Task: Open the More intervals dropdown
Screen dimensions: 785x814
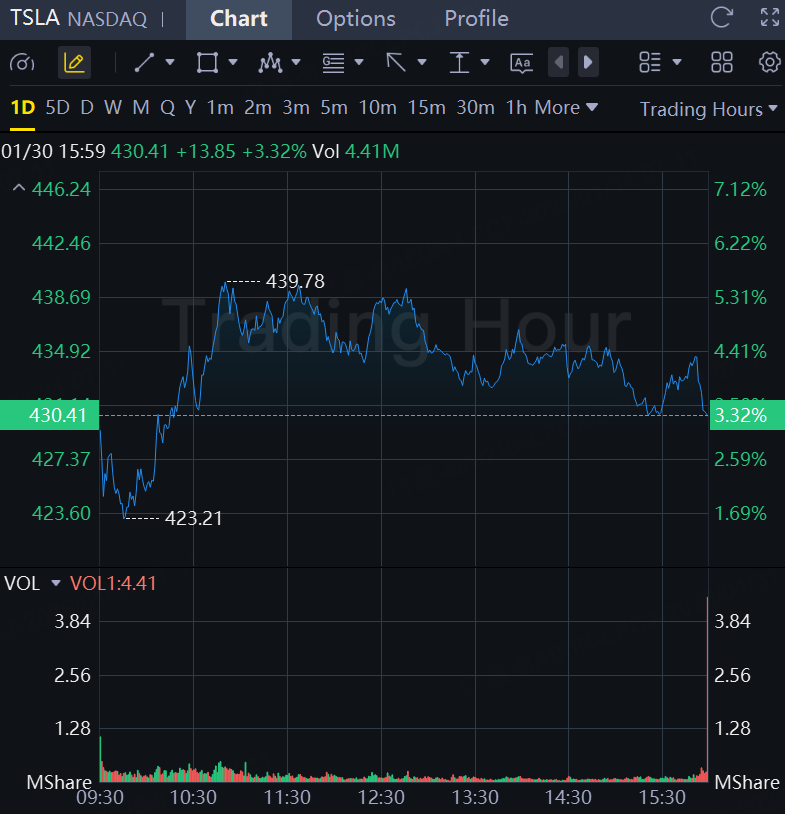Action: point(566,108)
